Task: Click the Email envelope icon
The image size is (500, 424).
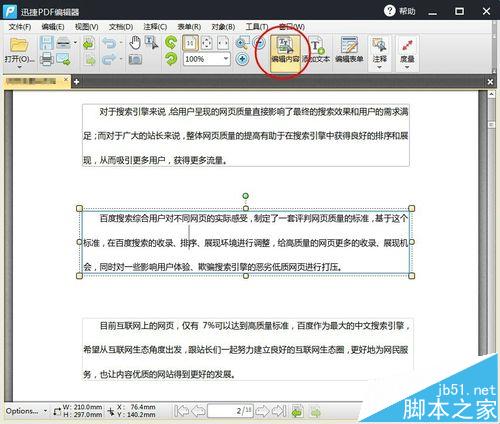Action: [x=63, y=59]
